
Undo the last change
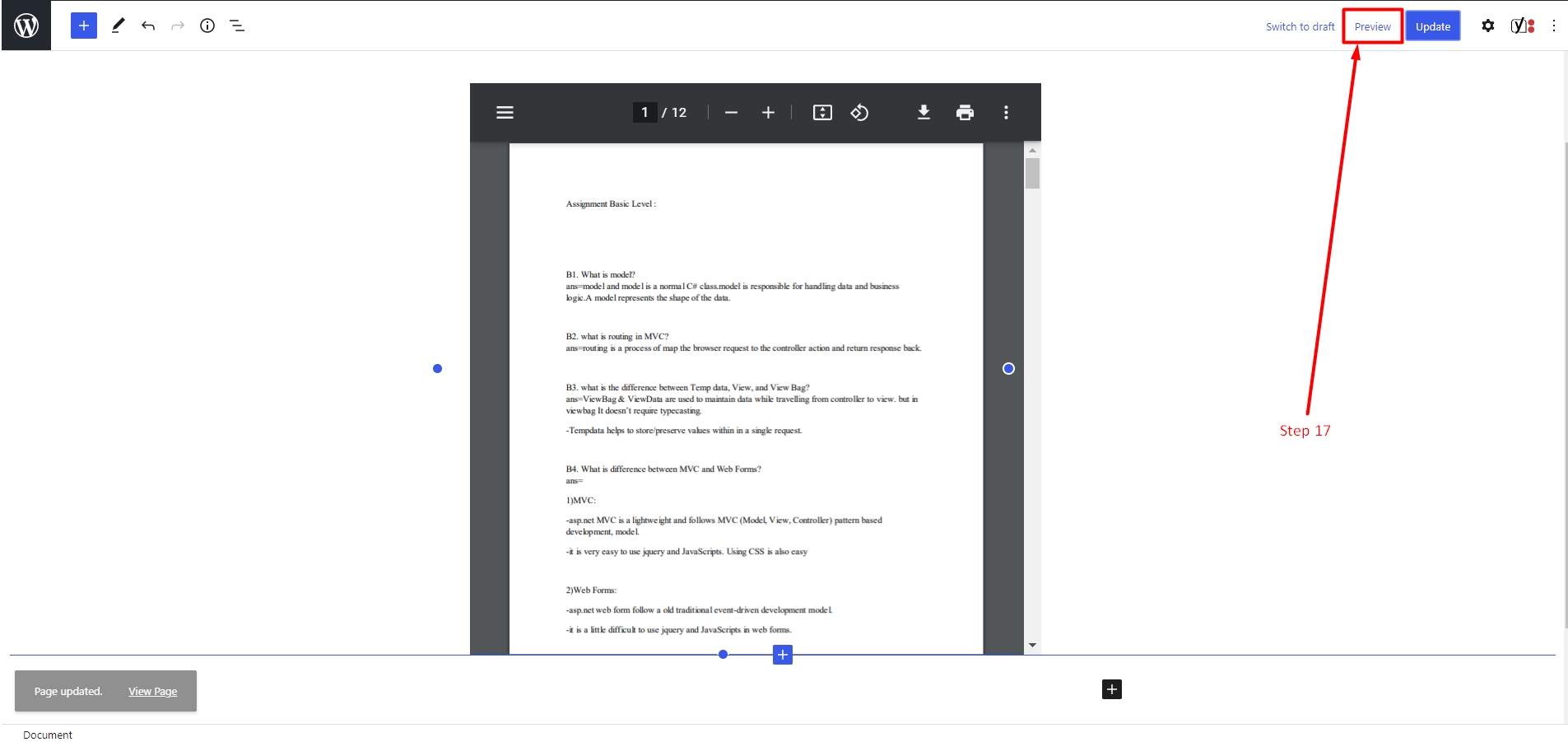(x=148, y=26)
